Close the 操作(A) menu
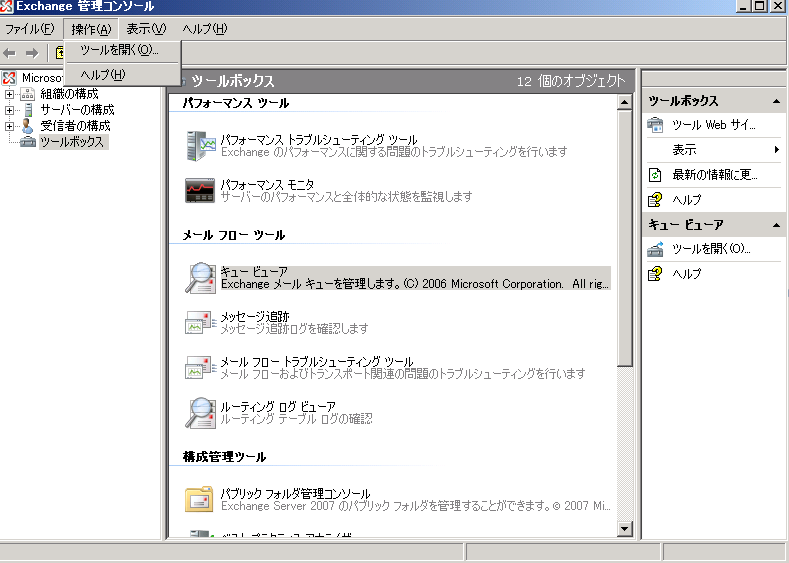Viewport: 789px width, 563px height. point(91,29)
